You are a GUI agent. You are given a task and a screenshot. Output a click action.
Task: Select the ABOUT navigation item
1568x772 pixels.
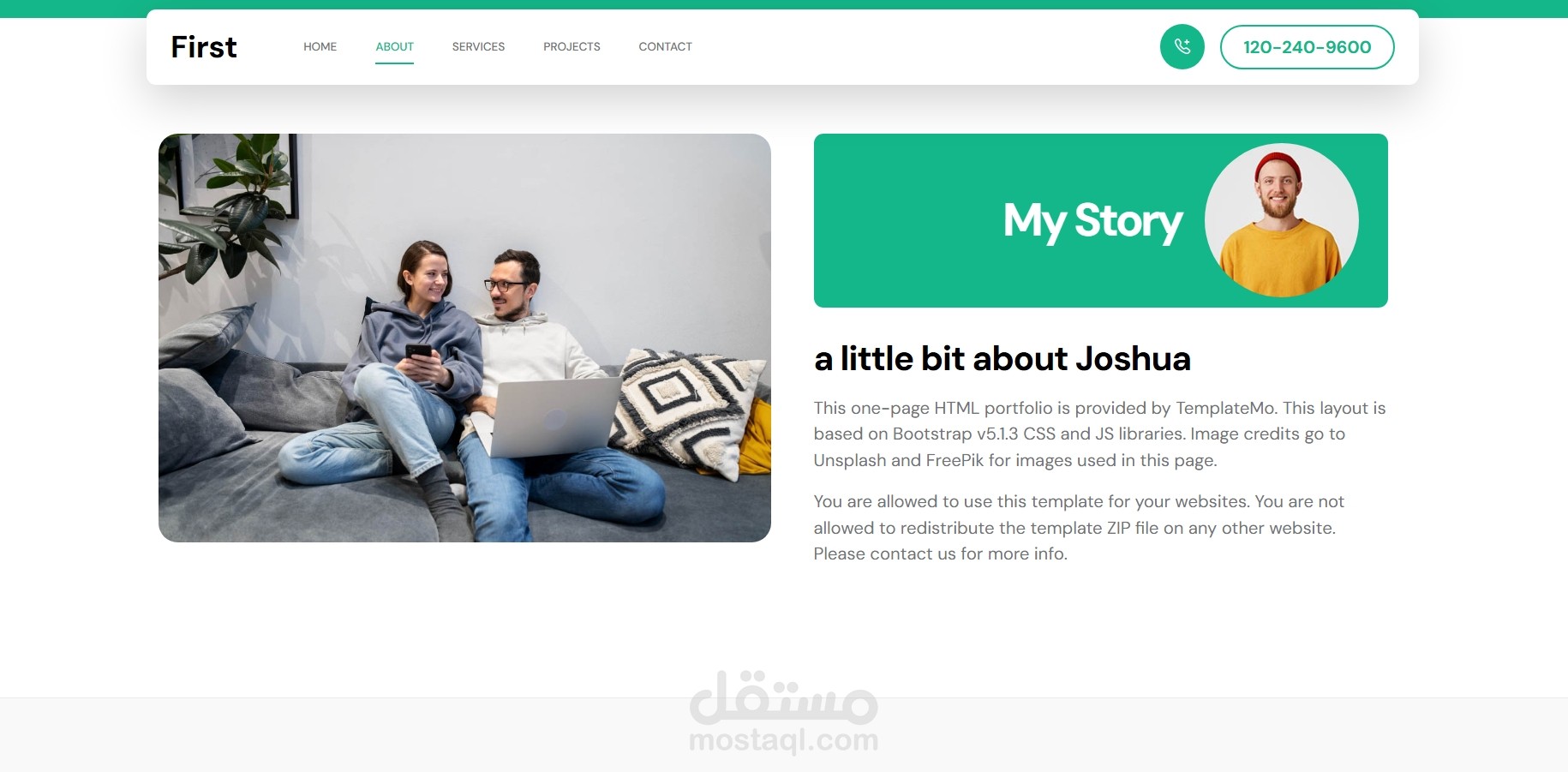394,47
